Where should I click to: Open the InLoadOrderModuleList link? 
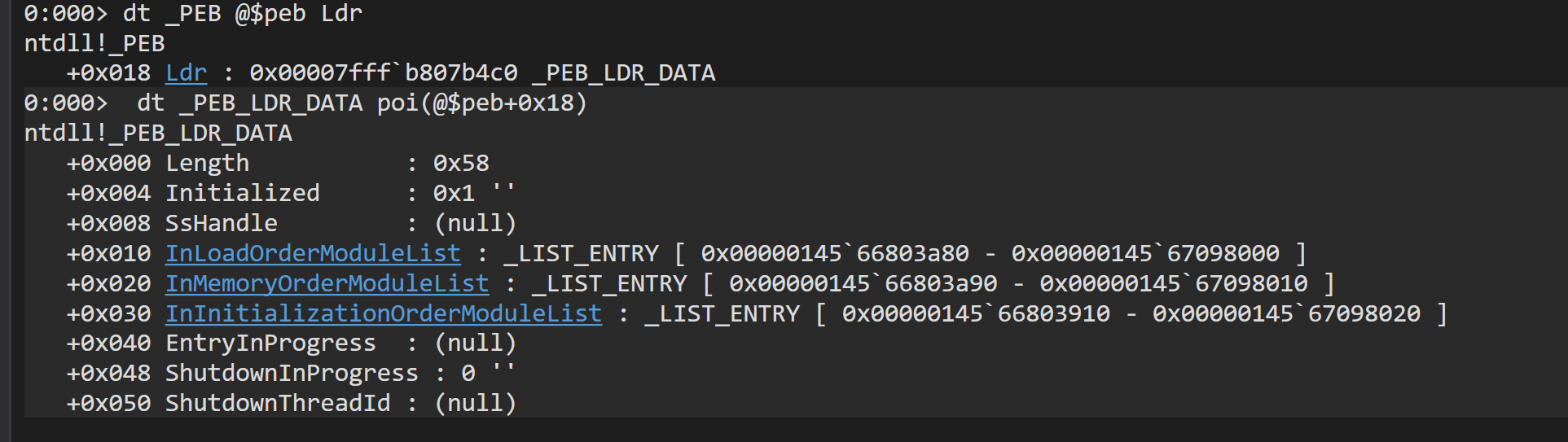point(313,254)
